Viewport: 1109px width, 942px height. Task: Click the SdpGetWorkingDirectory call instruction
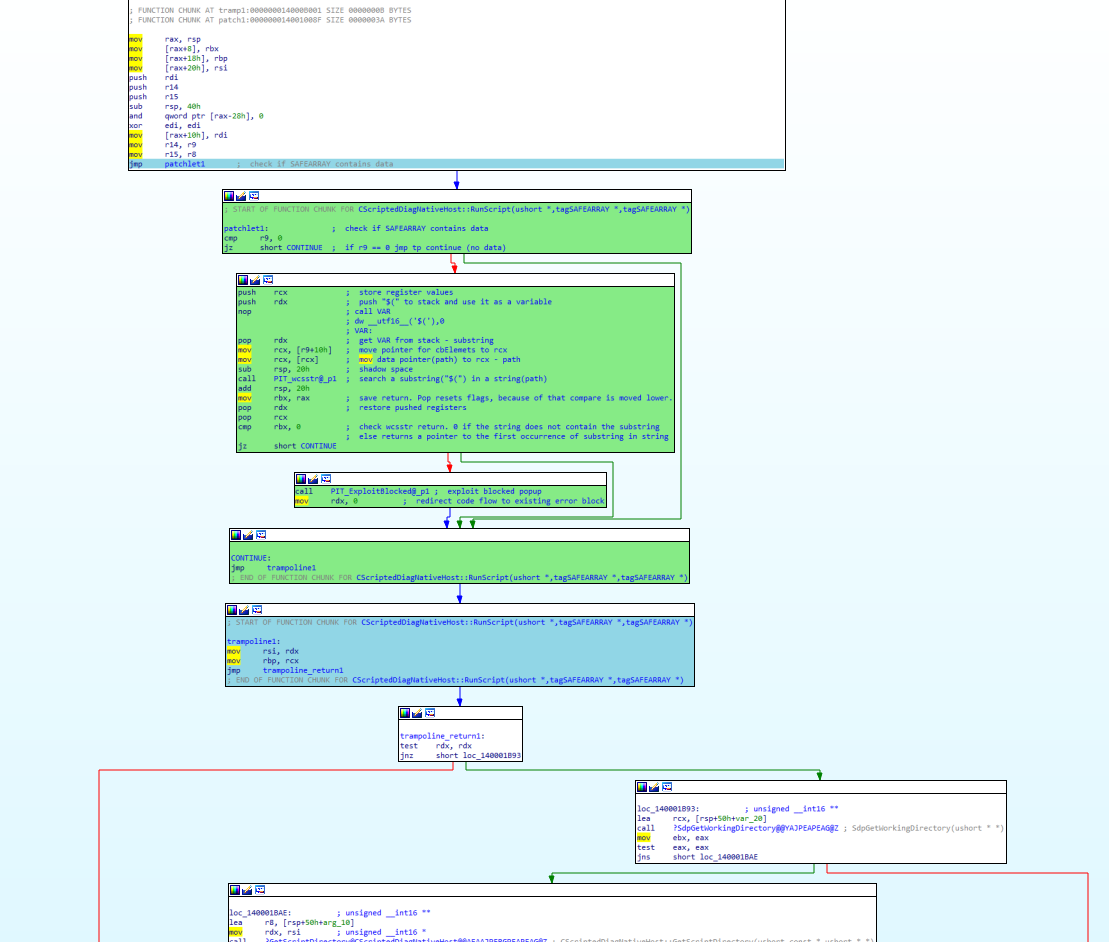[x=738, y=828]
